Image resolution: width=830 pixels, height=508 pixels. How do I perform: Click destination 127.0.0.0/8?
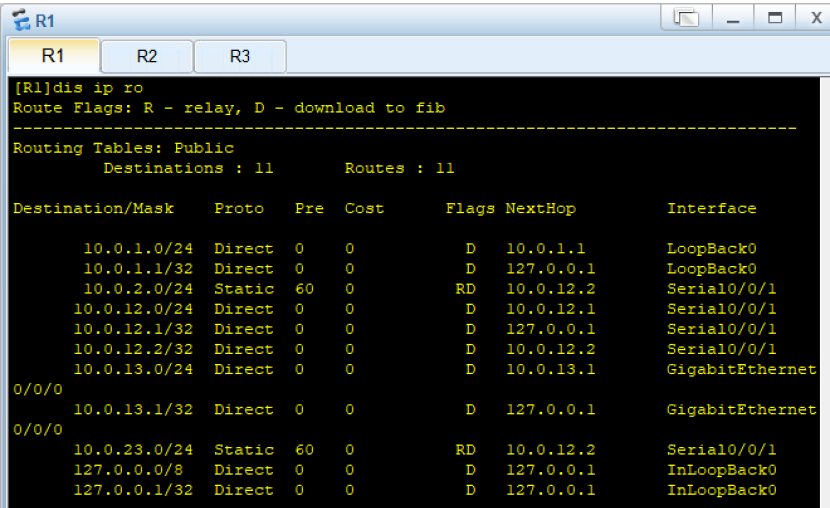(128, 470)
